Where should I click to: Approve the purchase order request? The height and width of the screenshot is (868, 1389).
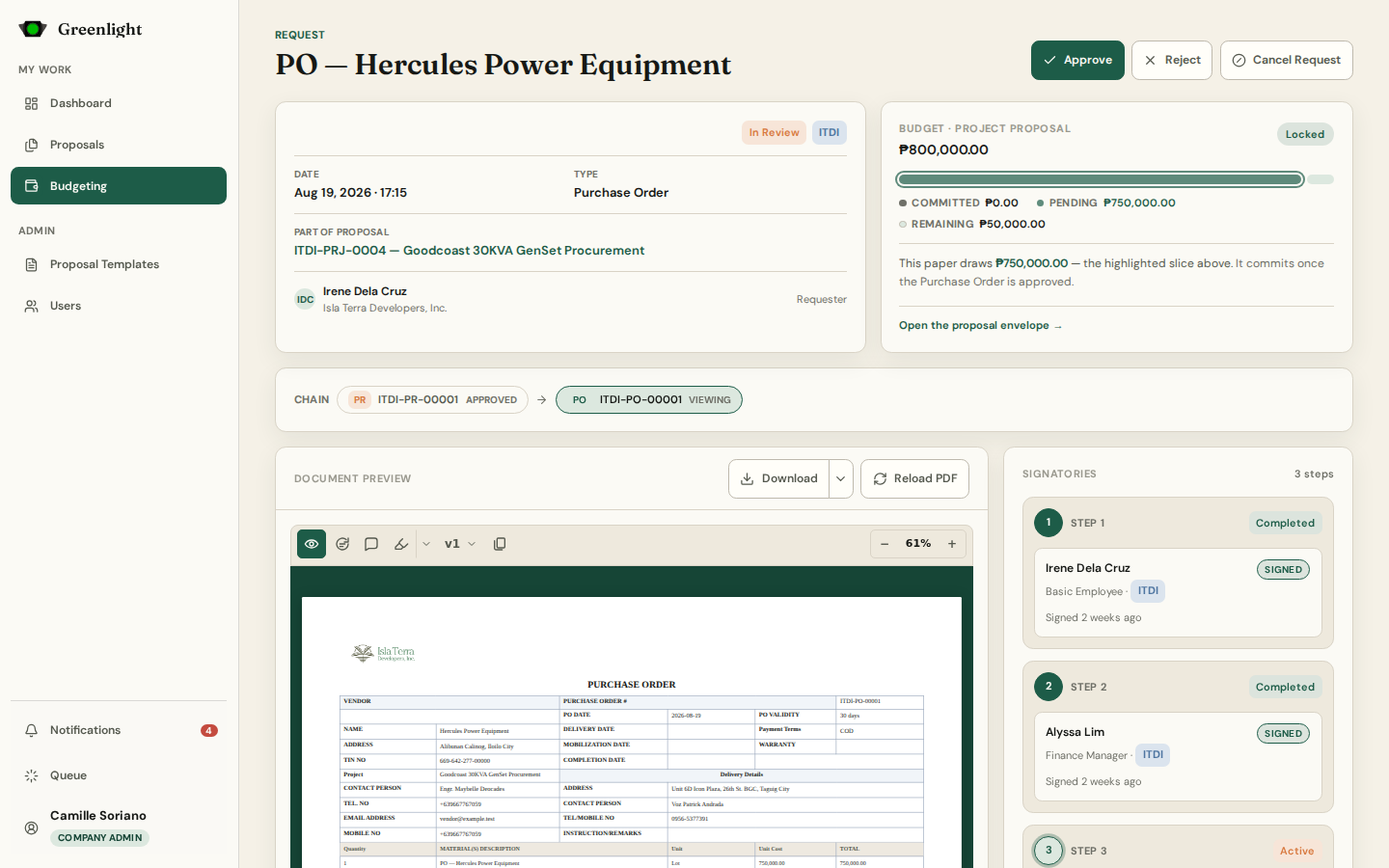tap(1077, 60)
